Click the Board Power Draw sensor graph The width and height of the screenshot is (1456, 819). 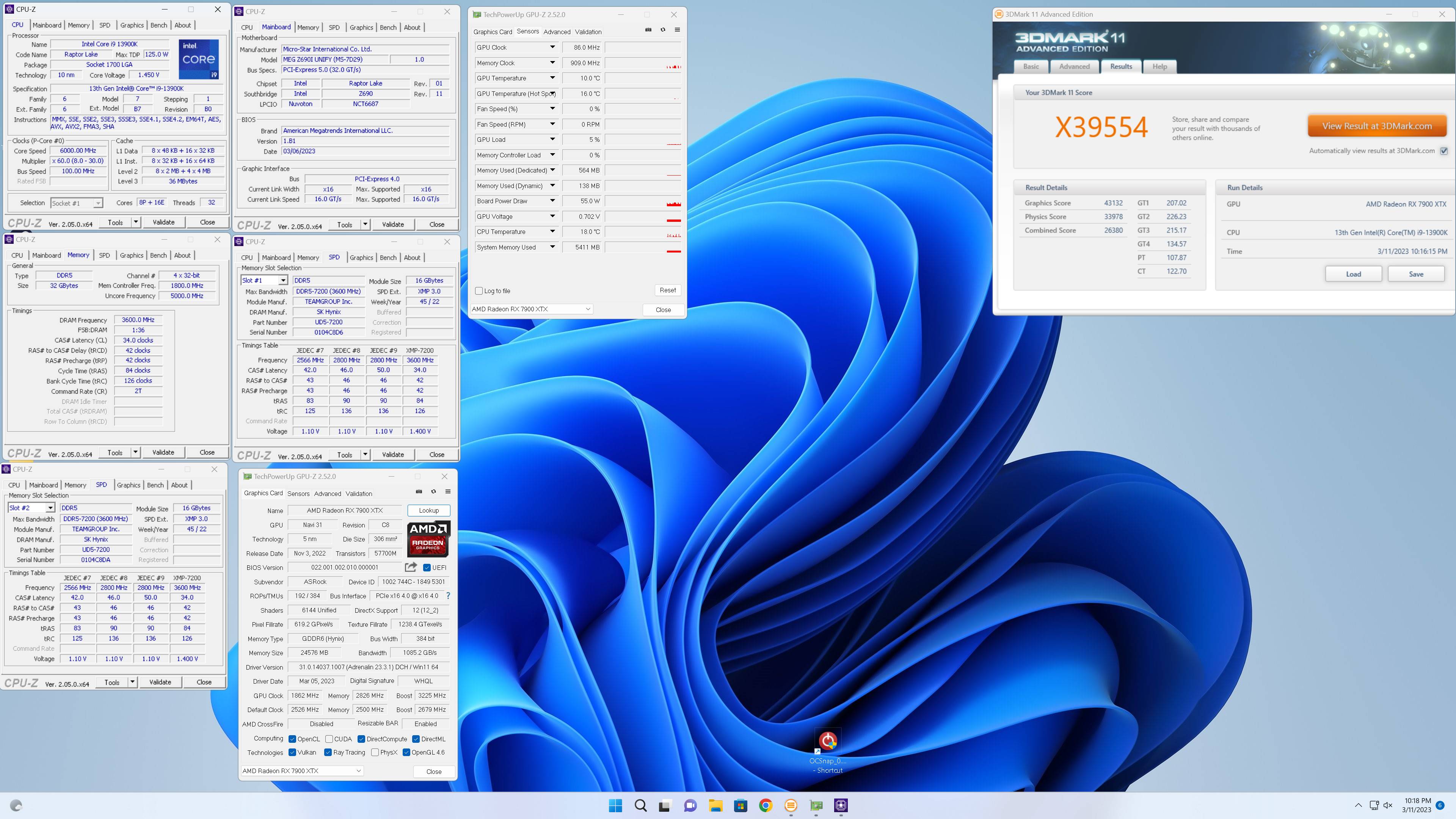pyautogui.click(x=643, y=201)
